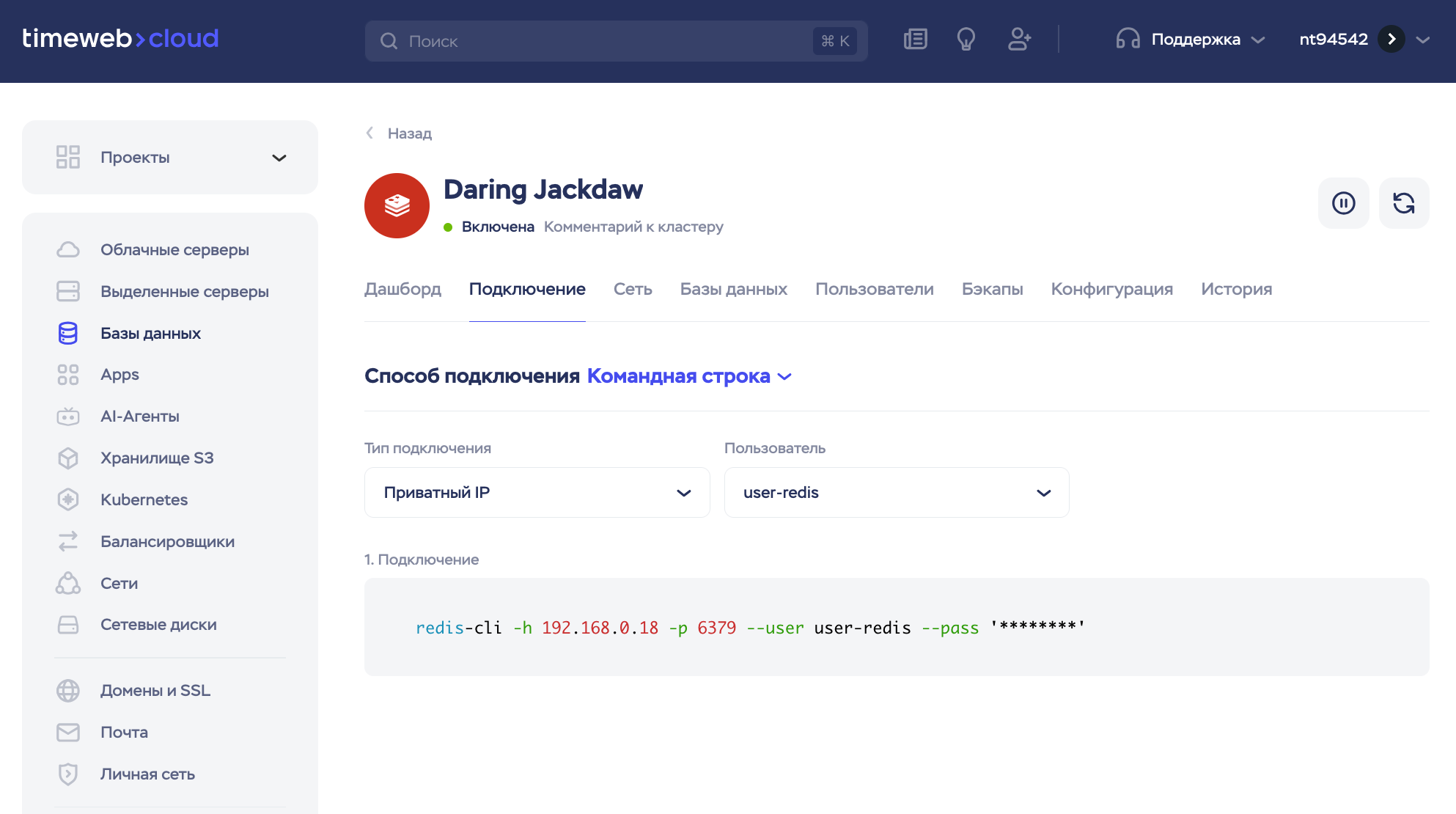Open the Сеть tab
This screenshot has height=814, width=1456.
point(633,289)
